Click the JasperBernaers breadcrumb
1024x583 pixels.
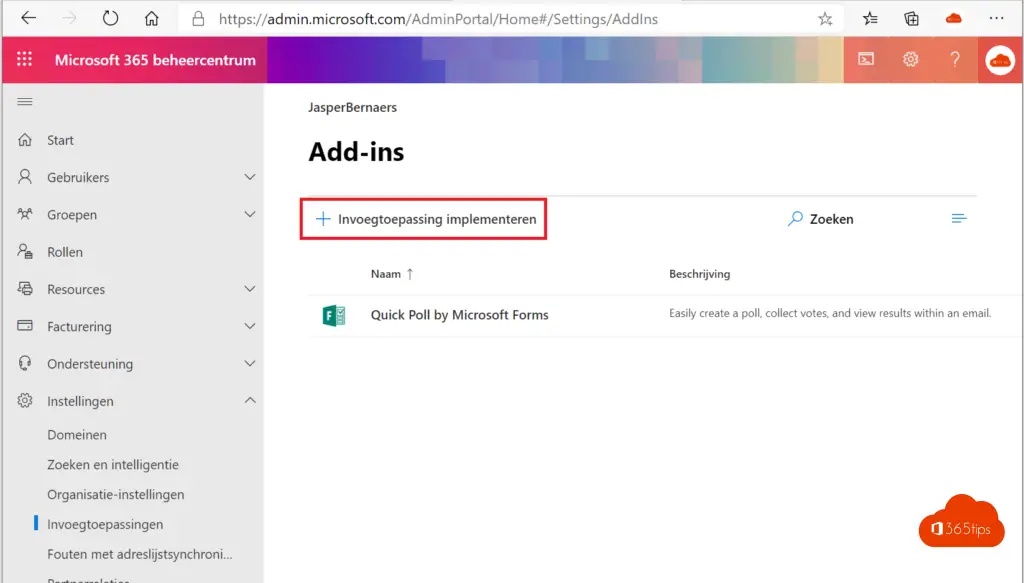point(353,108)
